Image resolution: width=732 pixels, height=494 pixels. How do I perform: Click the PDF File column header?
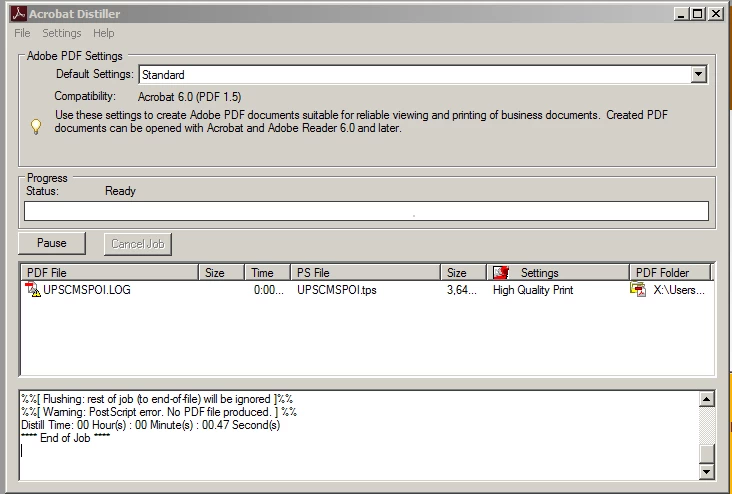tap(110, 273)
